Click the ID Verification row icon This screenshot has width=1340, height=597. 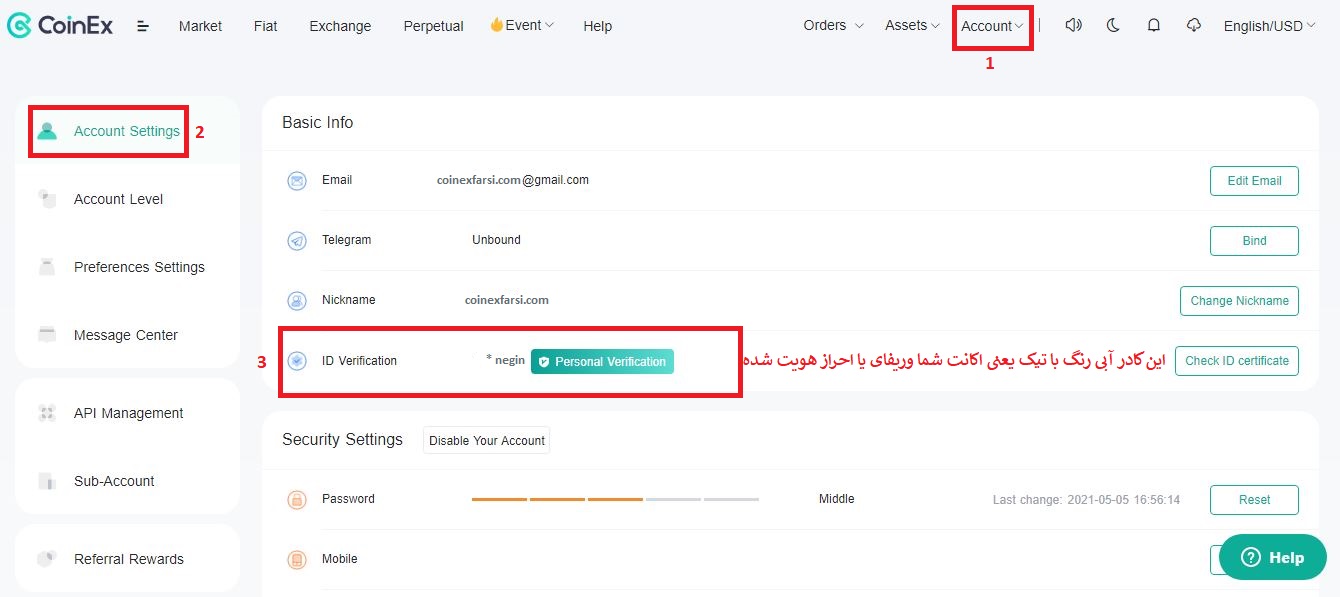click(x=297, y=361)
